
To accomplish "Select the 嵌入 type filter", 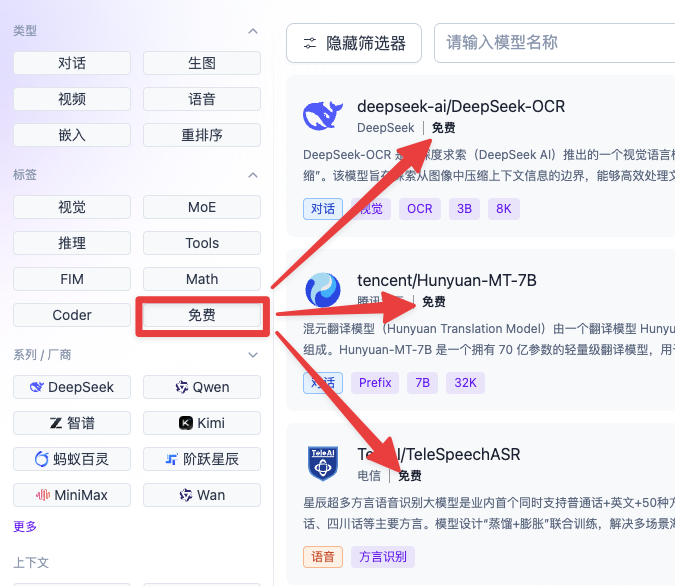I will pos(72,135).
